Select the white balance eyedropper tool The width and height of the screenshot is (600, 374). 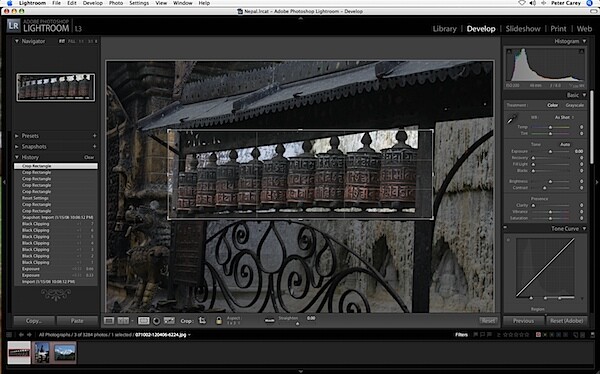pyautogui.click(x=512, y=119)
